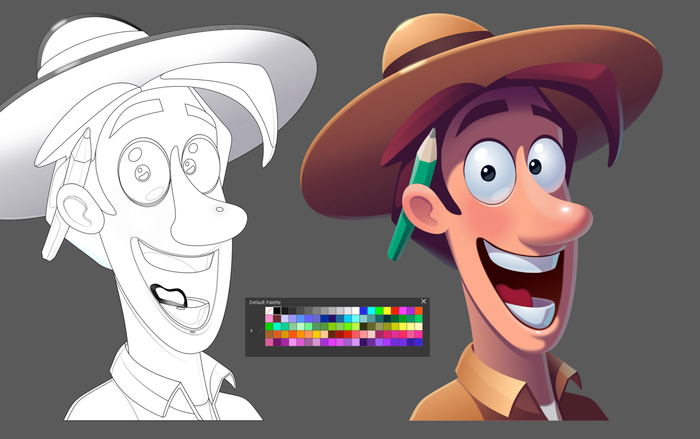Select the orange swatch ending the top row
This screenshot has width=700, height=439.
(418, 311)
